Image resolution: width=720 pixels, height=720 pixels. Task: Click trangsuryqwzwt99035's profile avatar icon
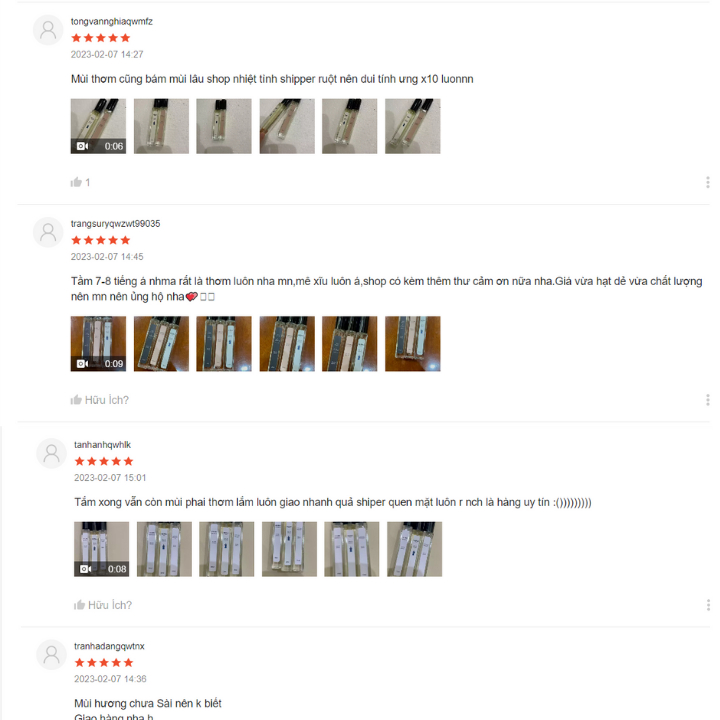48,232
